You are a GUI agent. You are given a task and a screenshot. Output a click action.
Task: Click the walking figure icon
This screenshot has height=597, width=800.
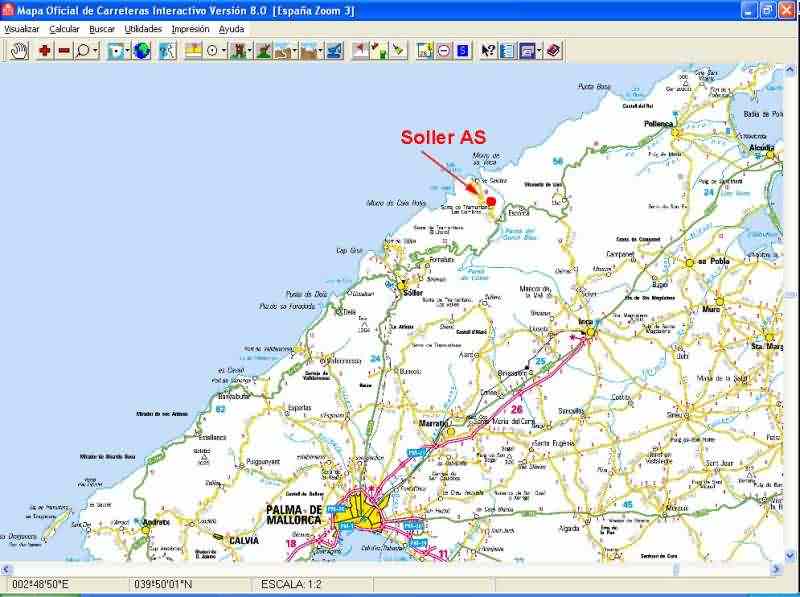coord(167,51)
